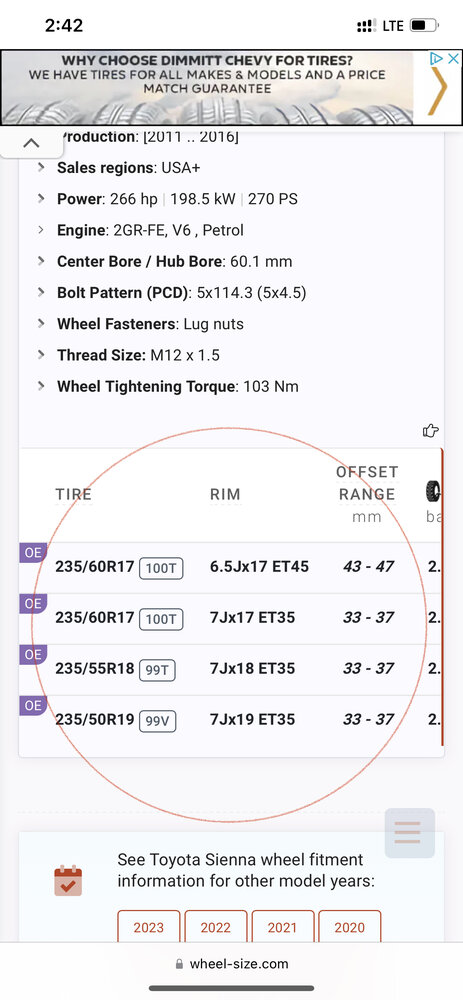Expand the Engine detail chevron
Viewport: 463px width, 1000px height.
click(x=41, y=230)
